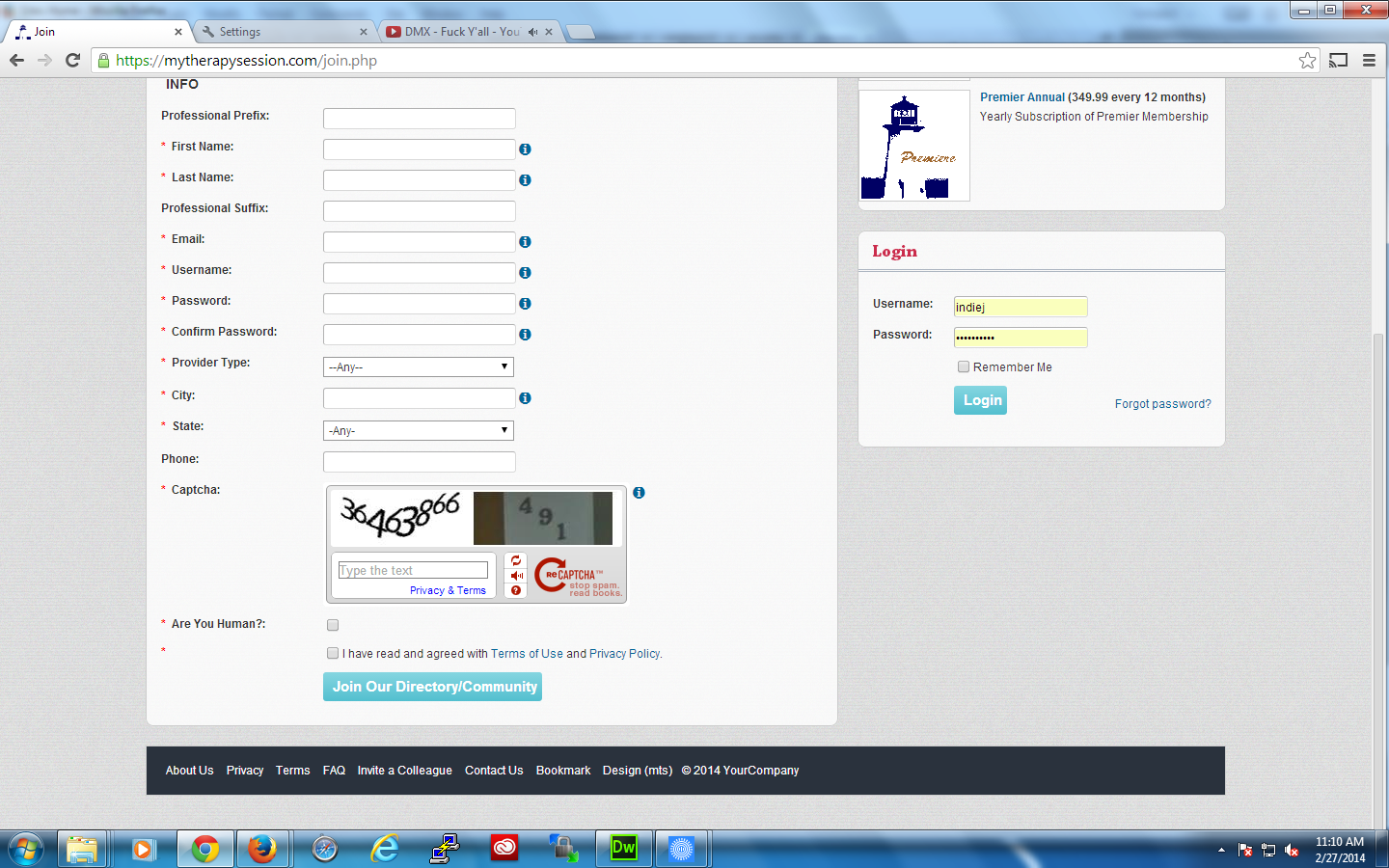Open the Forgot password link
The width and height of the screenshot is (1389, 868).
[x=1162, y=404]
